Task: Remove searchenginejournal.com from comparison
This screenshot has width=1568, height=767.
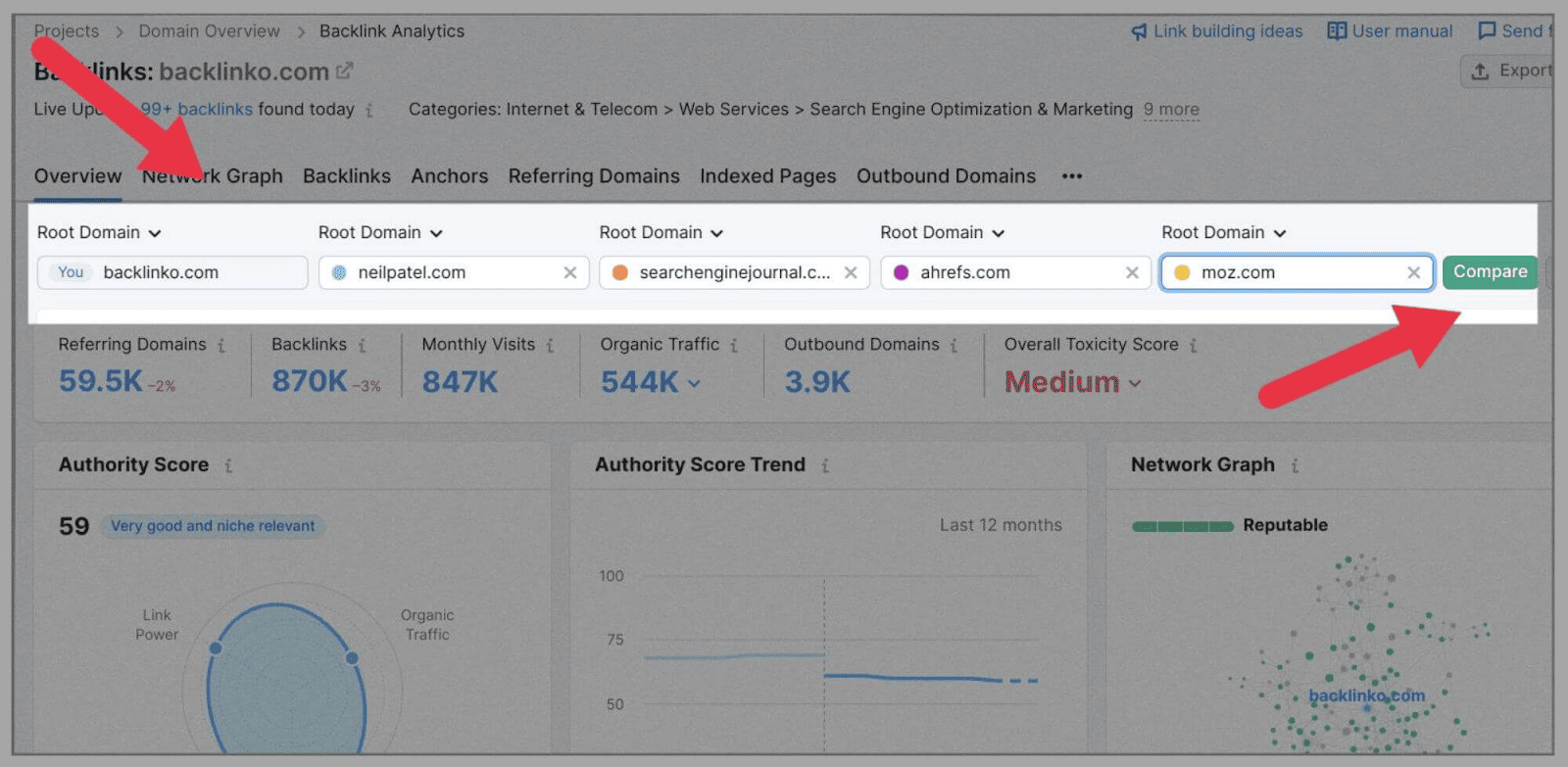Action: click(851, 273)
